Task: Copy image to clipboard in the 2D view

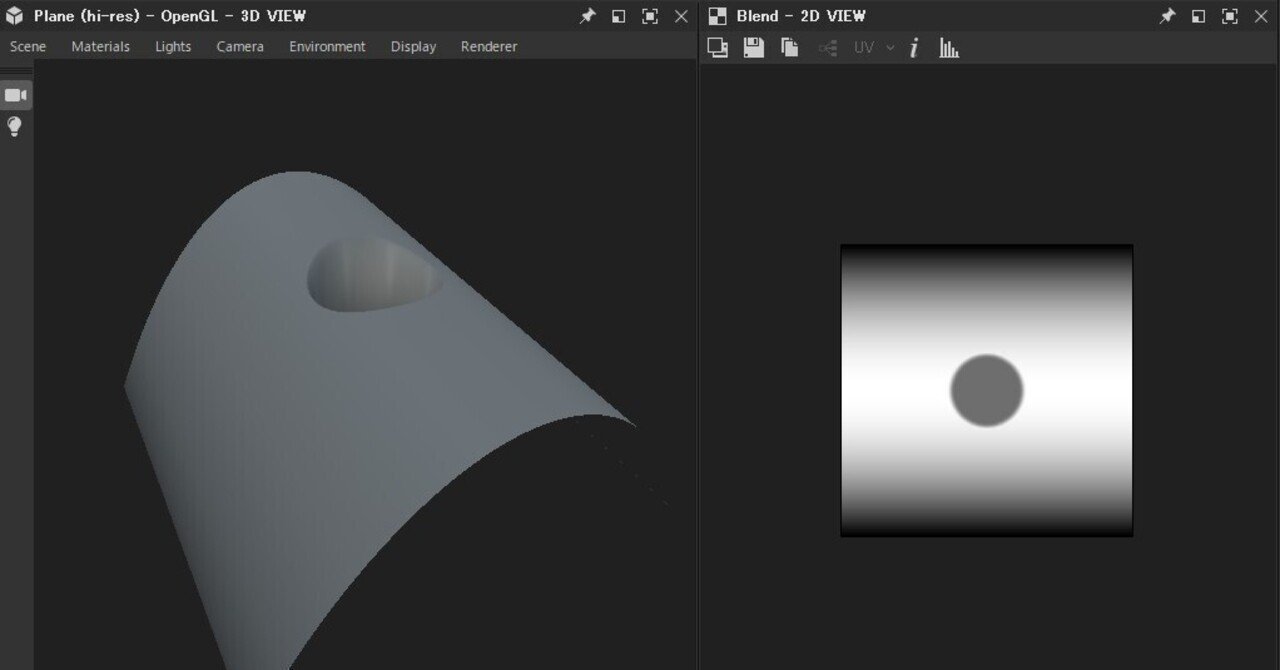Action: (789, 46)
